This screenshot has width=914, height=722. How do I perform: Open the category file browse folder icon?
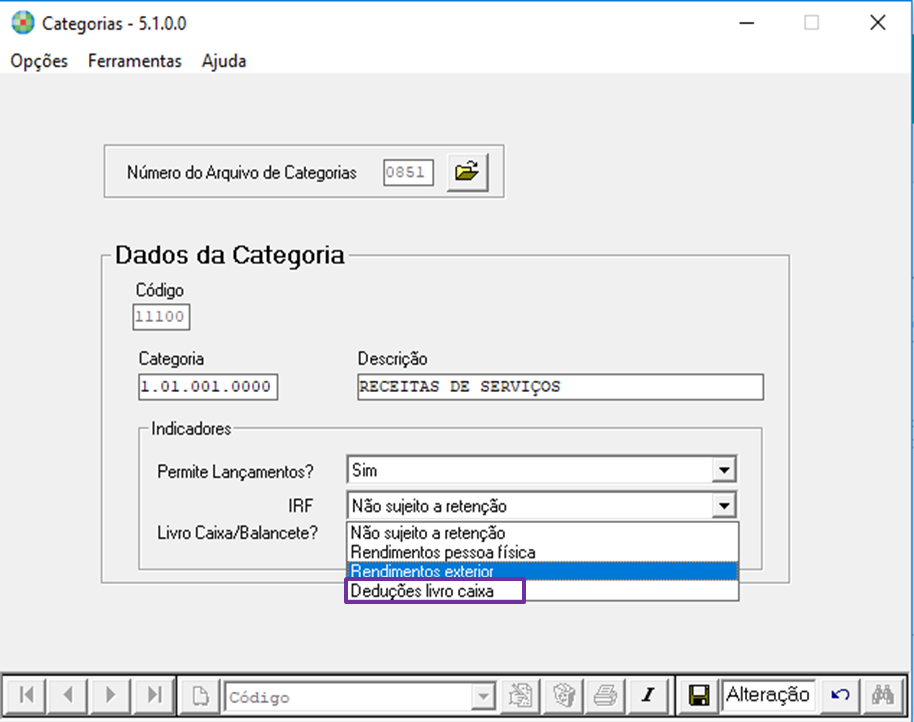[467, 172]
